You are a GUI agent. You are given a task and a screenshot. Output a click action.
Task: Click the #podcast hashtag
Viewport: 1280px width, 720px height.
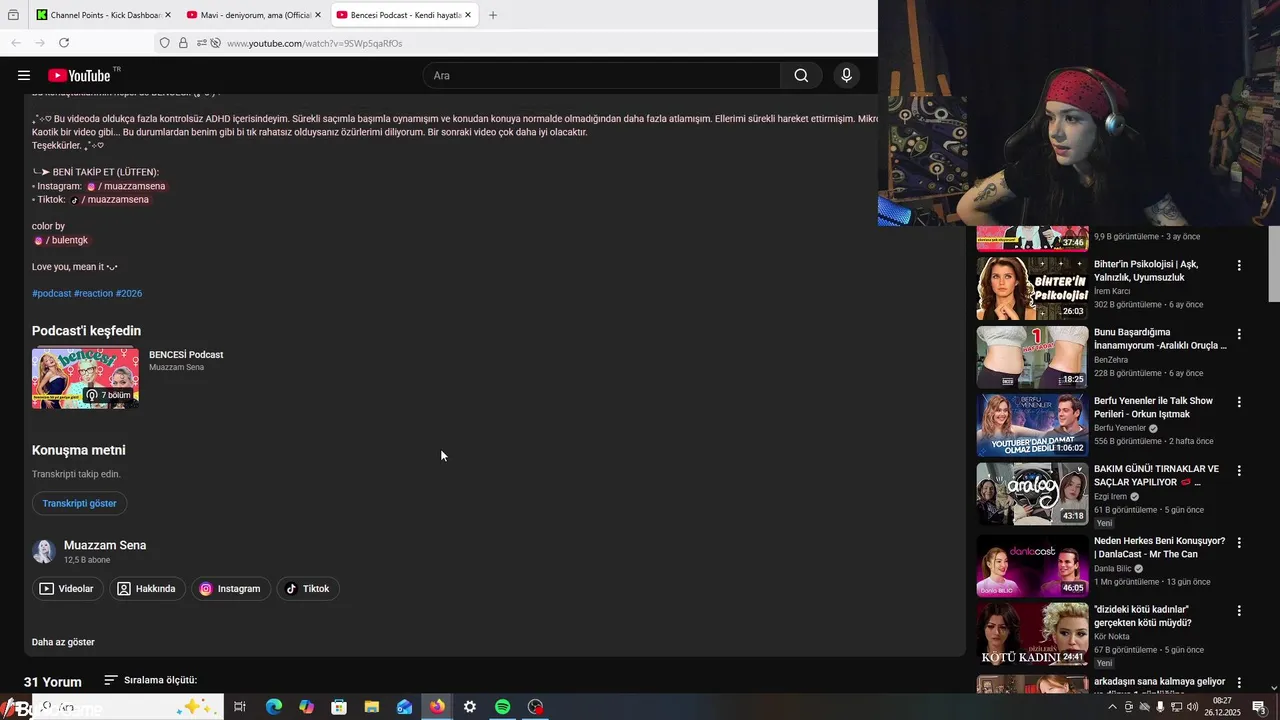click(51, 293)
